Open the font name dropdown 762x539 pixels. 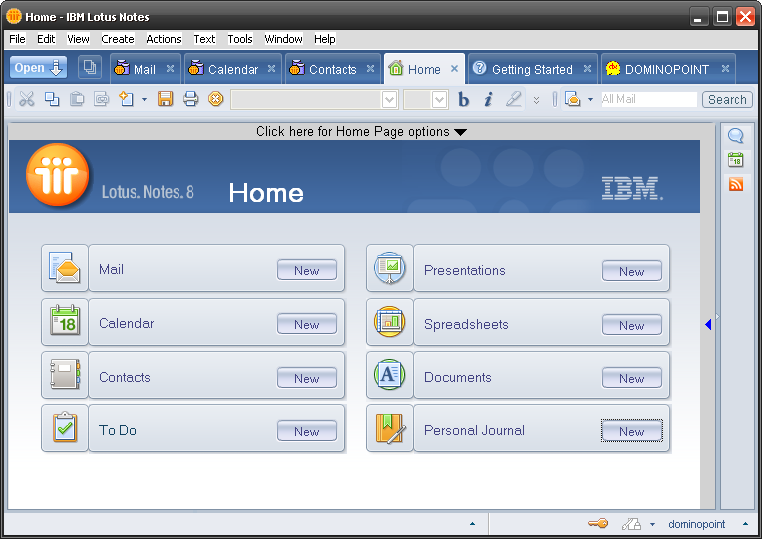(x=389, y=100)
